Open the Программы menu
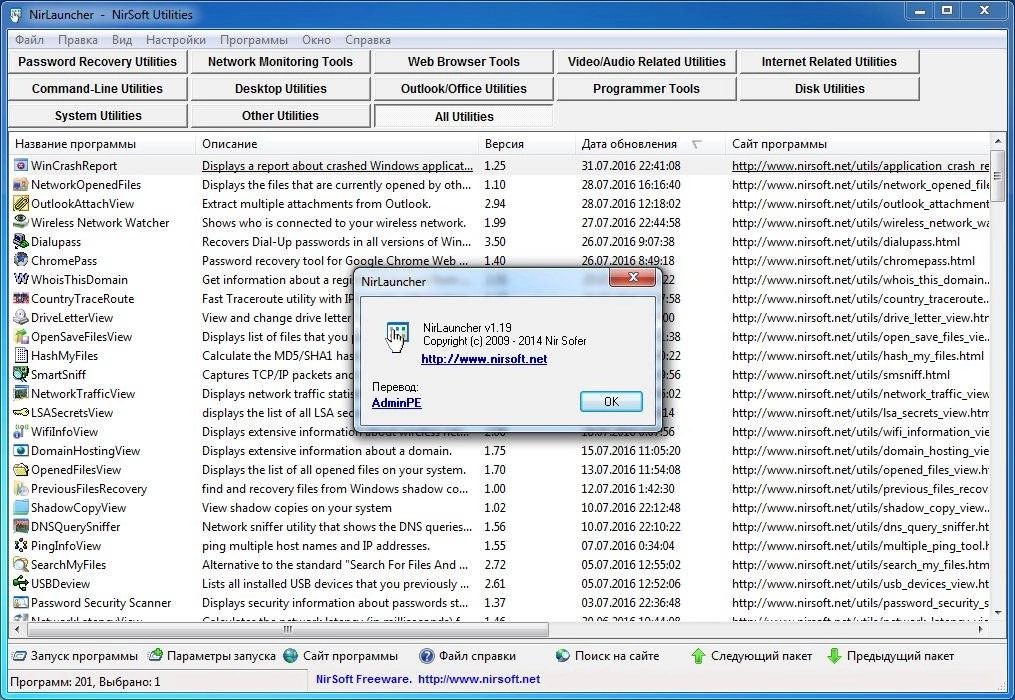Screen dimensions: 1015x700 [x=254, y=40]
